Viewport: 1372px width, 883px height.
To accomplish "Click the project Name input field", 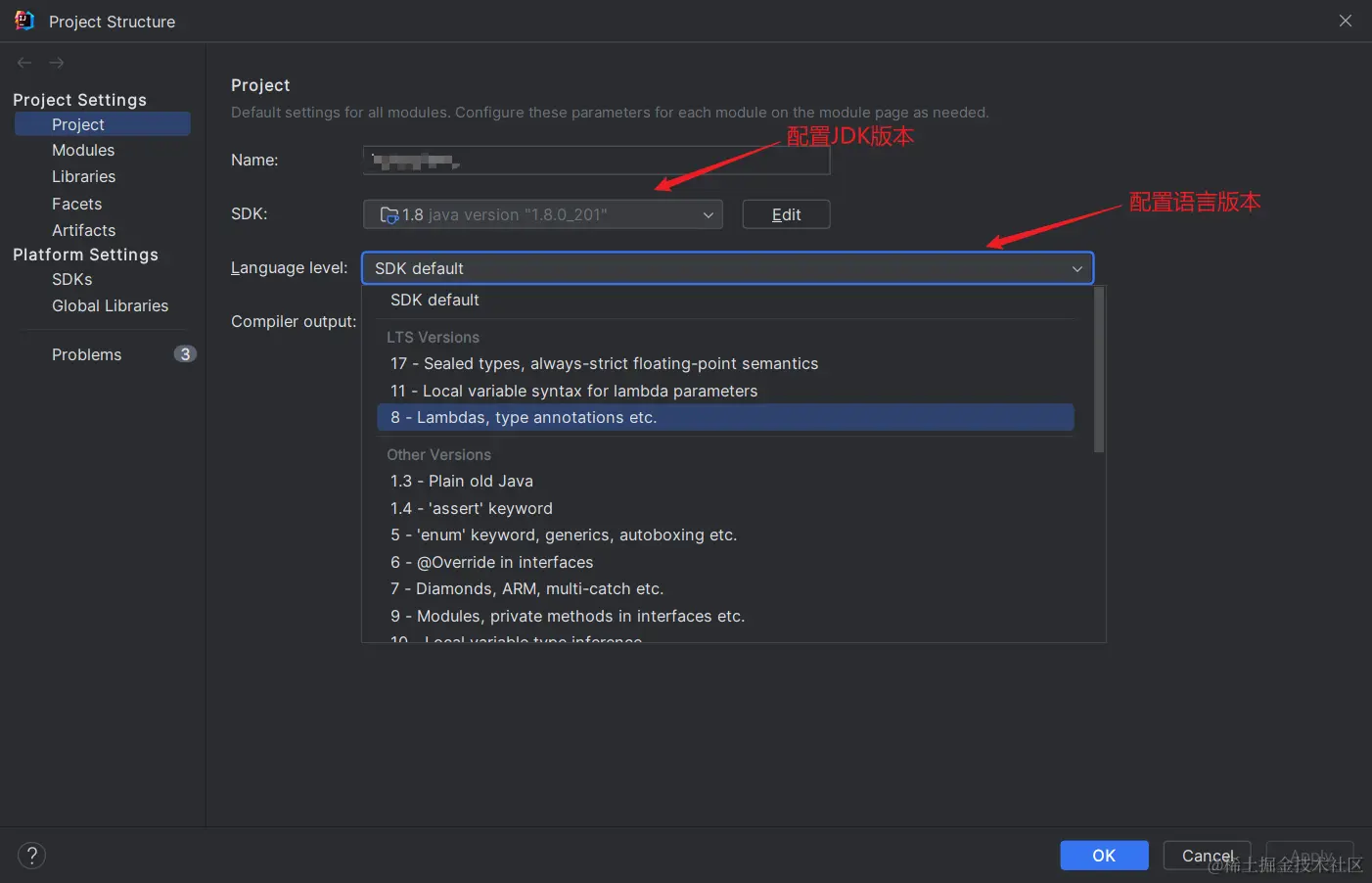I will coord(596,161).
